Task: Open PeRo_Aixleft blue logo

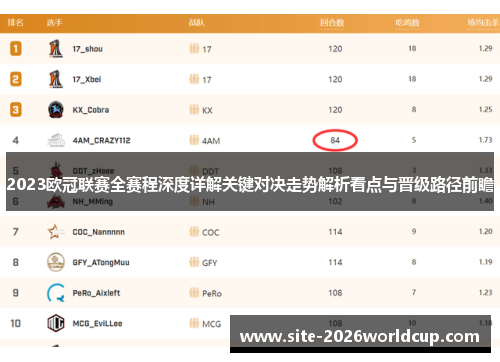Action: click(x=56, y=293)
